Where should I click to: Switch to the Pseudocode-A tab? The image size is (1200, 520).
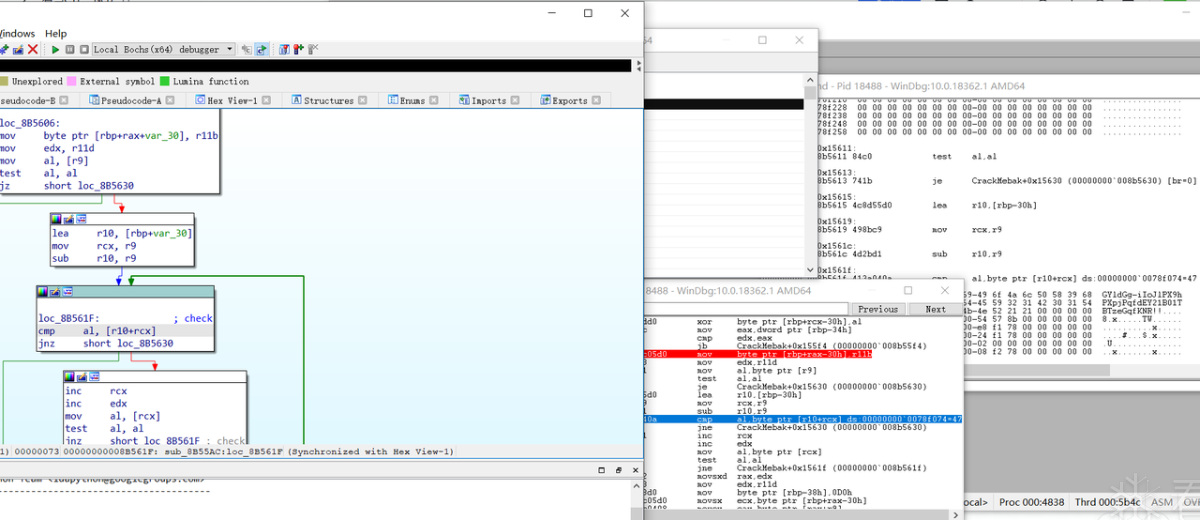(131, 100)
